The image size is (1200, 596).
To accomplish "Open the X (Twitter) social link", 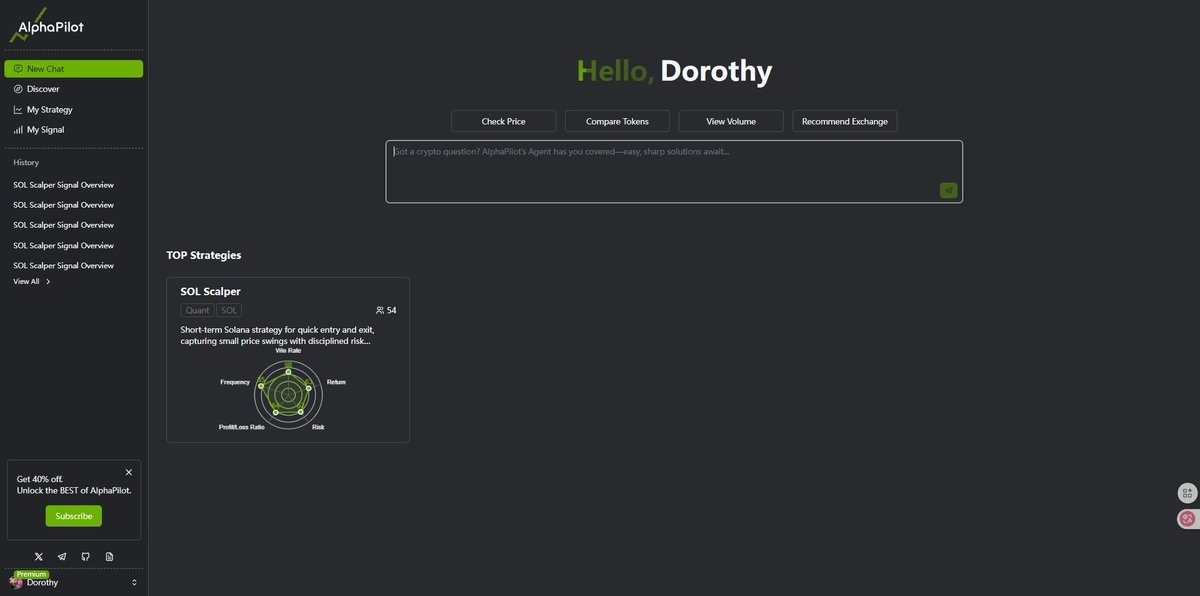I will click(39, 556).
